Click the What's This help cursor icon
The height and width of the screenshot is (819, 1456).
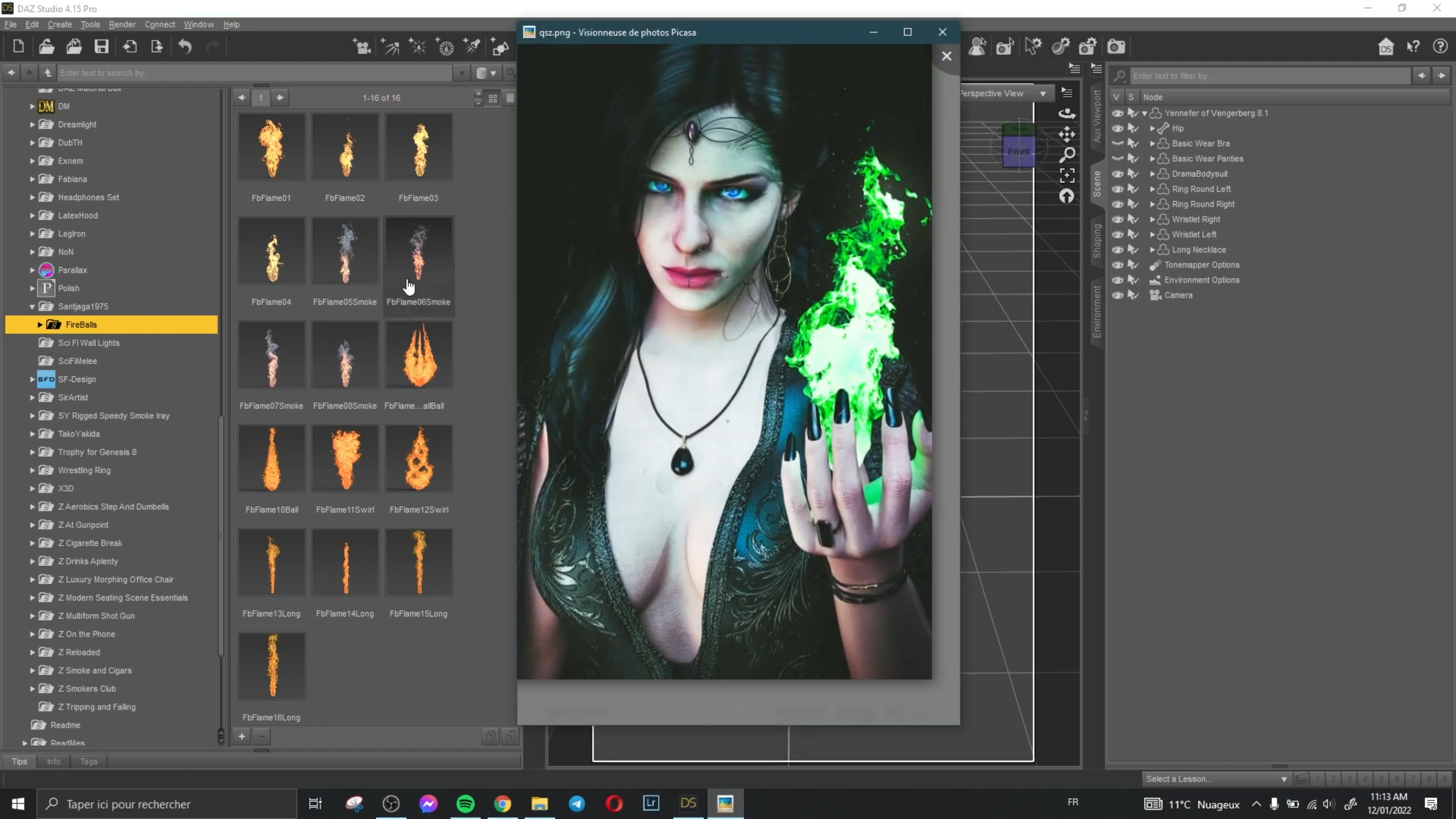coord(1414,46)
